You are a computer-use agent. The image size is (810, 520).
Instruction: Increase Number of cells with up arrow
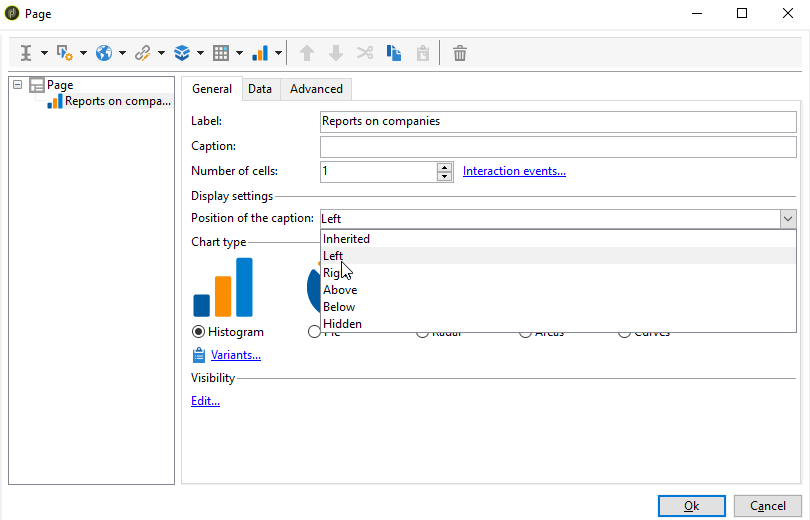(x=445, y=167)
